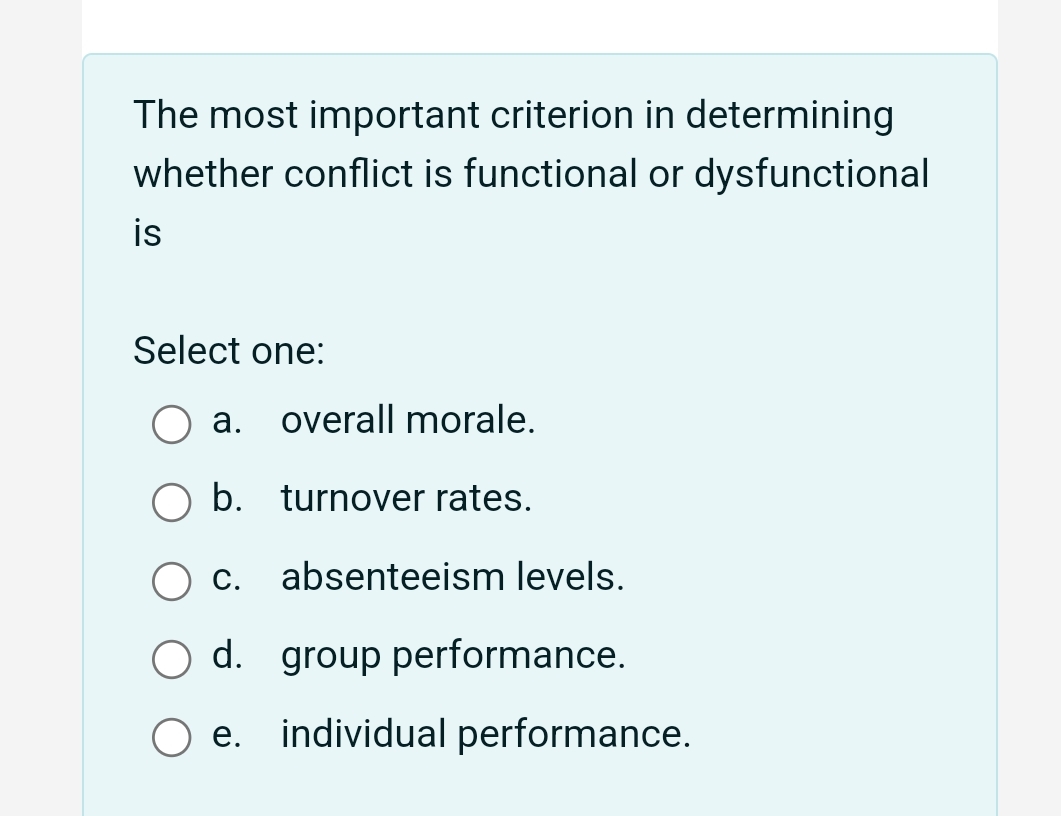1061x816 pixels.
Task: Click the option label 'd.'
Action: click(x=227, y=656)
